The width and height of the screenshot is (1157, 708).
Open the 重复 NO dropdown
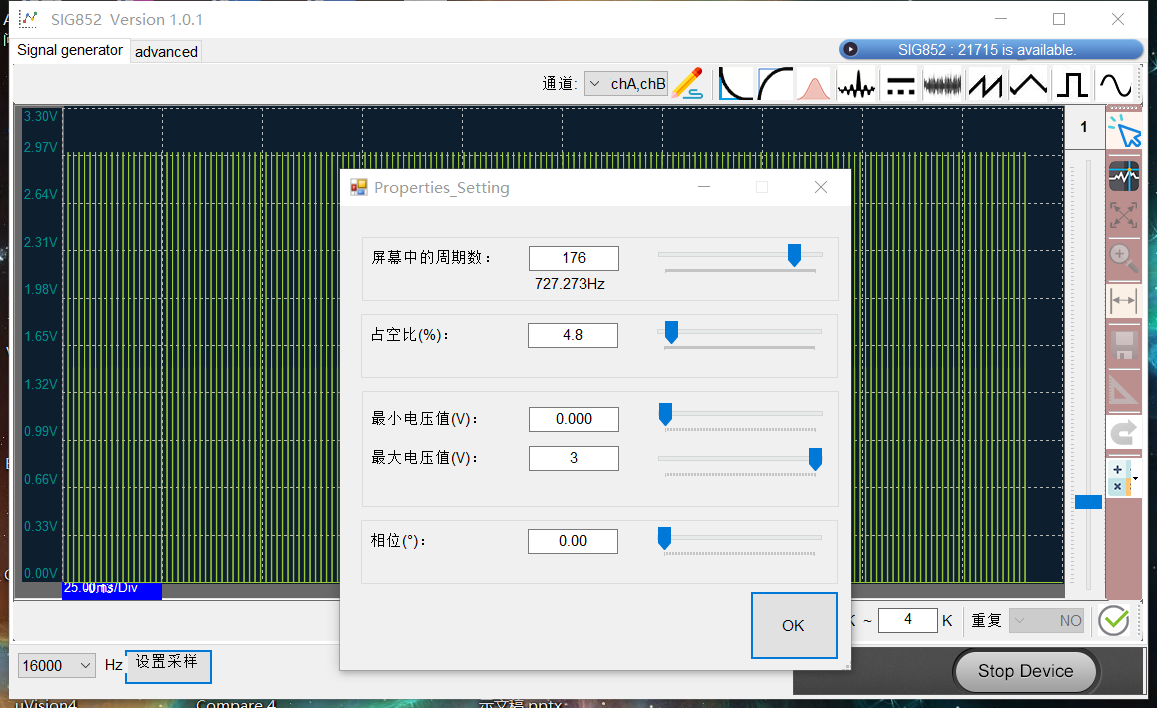(1046, 620)
